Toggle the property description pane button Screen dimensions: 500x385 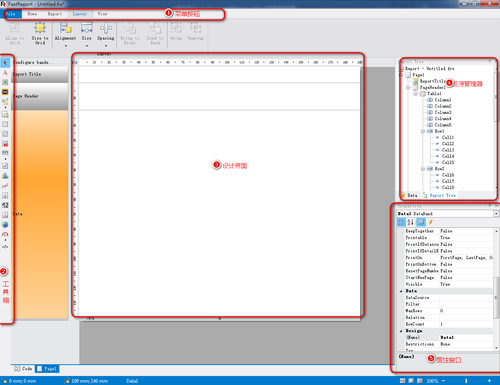[x=421, y=222]
